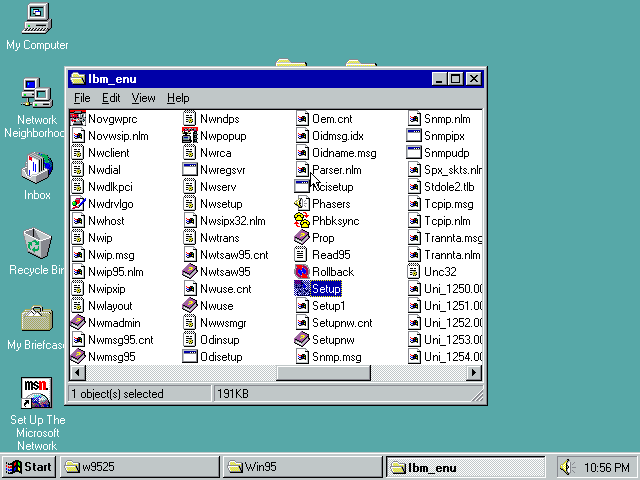Click the scrollbar left arrow

[x=78, y=373]
